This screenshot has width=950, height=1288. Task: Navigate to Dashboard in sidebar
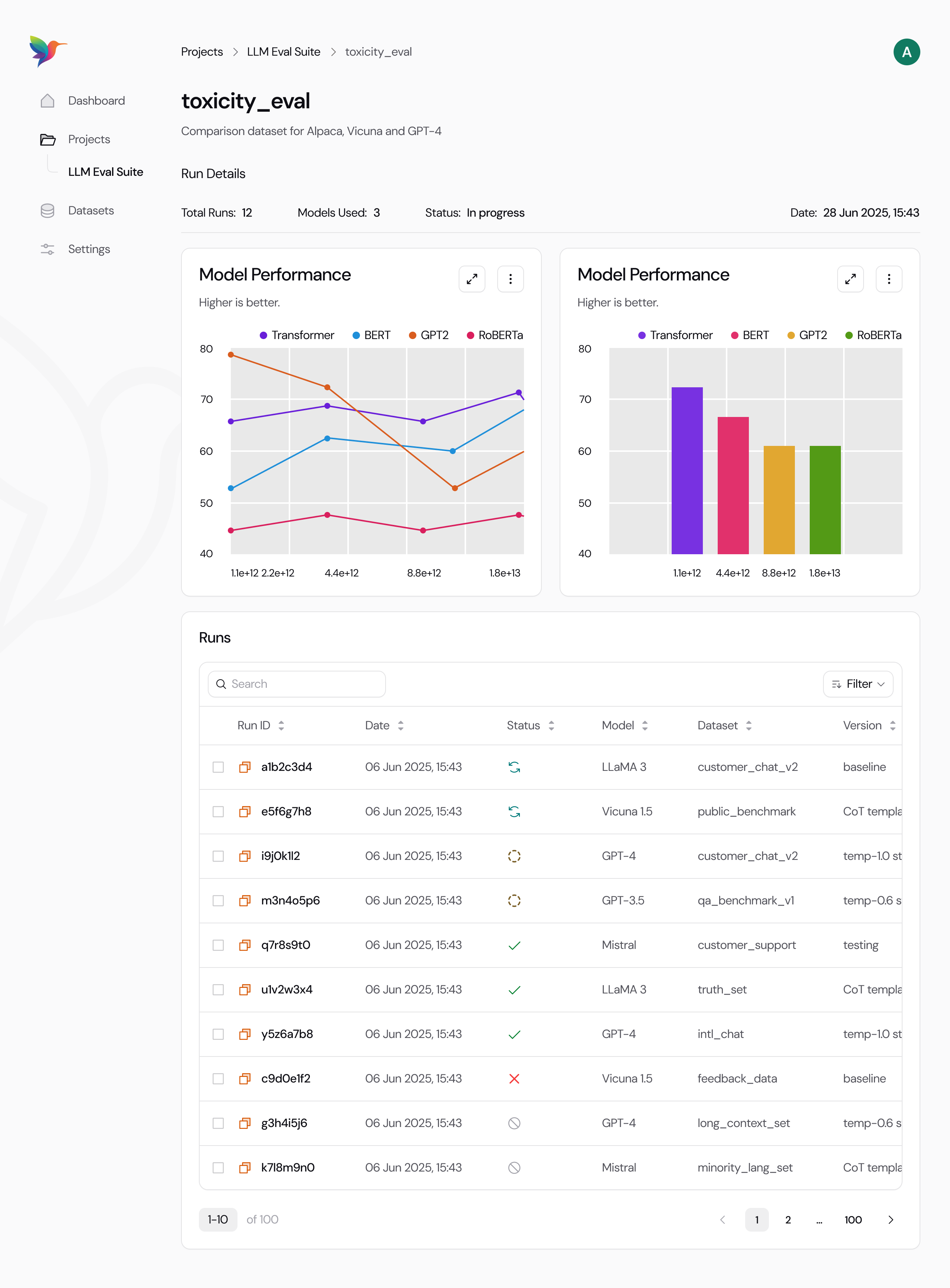pyautogui.click(x=96, y=100)
